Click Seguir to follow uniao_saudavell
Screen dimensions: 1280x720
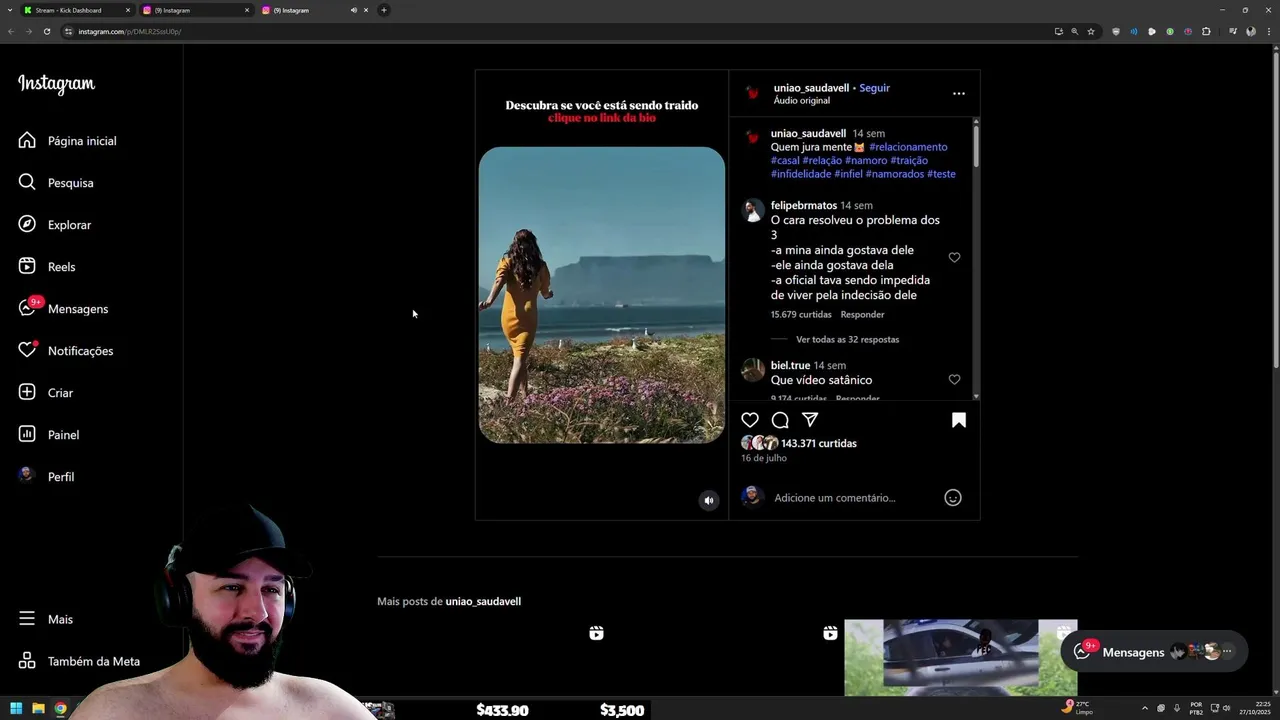coord(874,88)
